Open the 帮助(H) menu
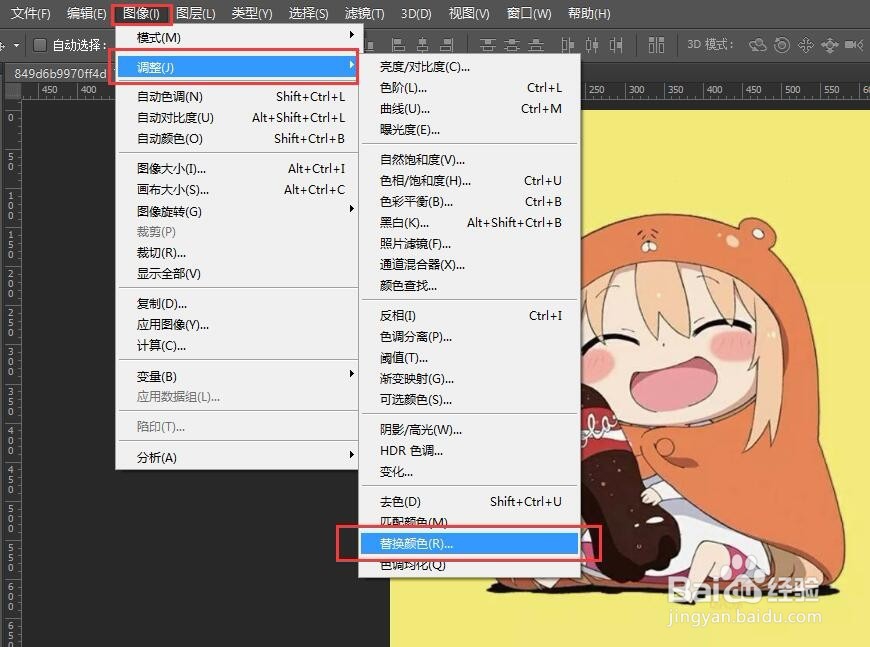Screen dimensions: 870x647 (589, 13)
